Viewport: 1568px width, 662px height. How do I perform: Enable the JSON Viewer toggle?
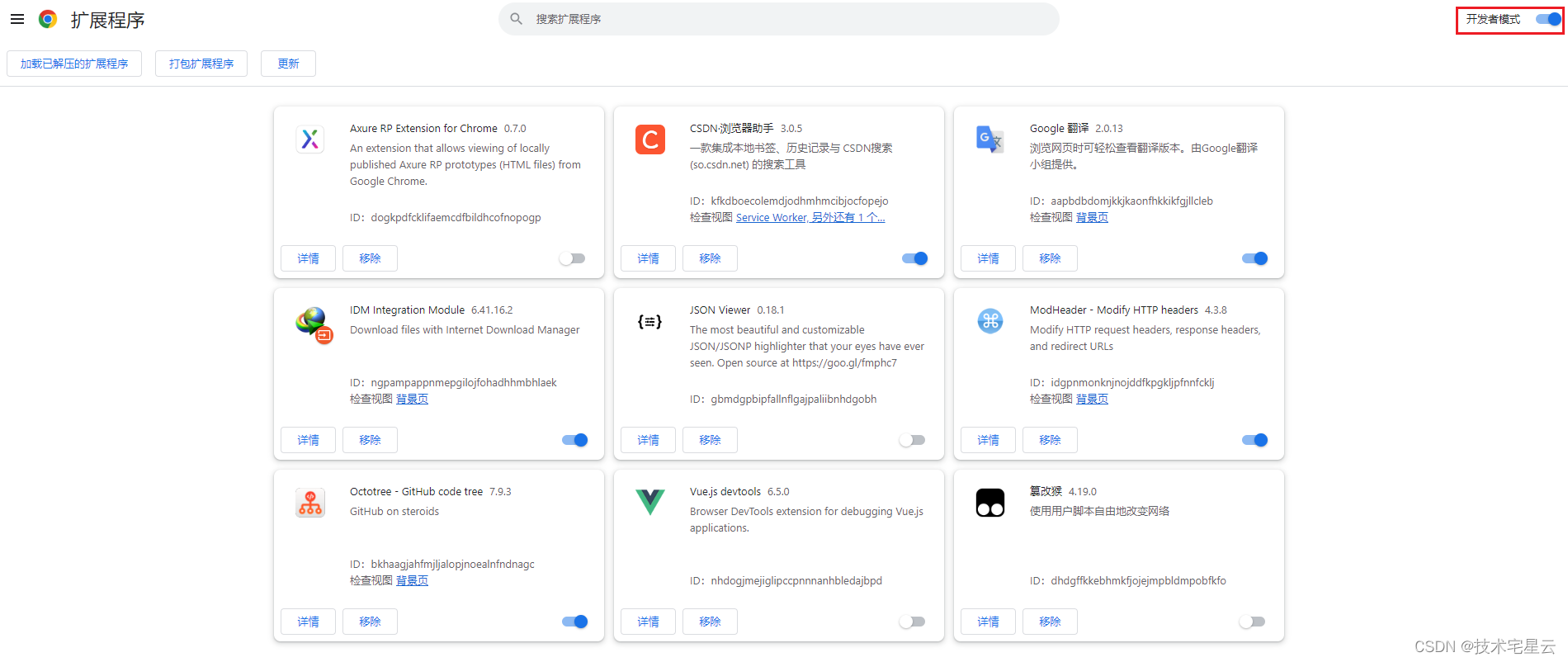click(912, 440)
